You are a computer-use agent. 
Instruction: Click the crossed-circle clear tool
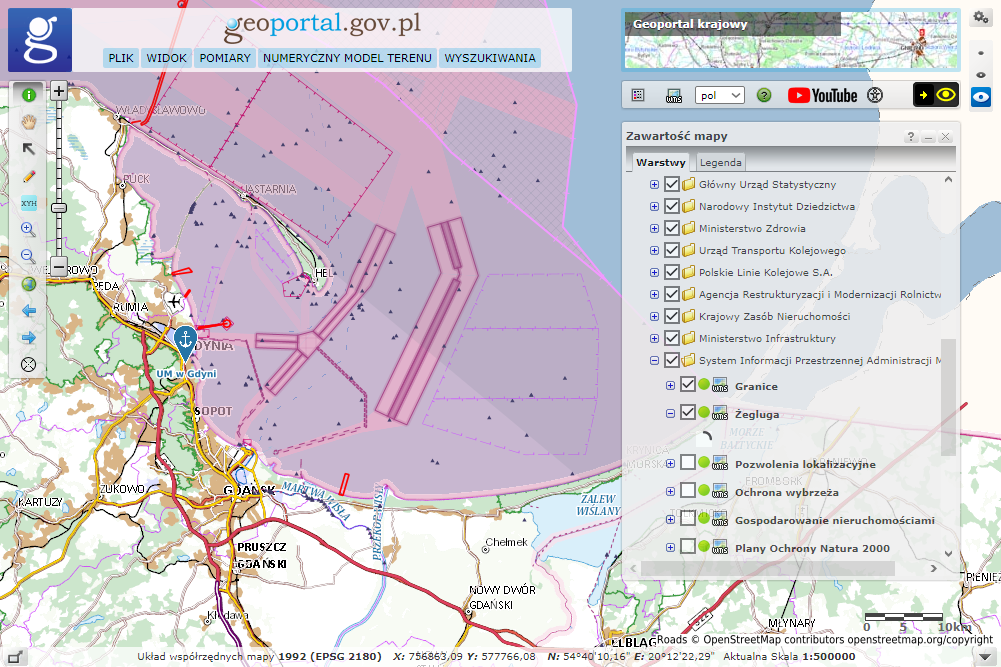[x=29, y=364]
